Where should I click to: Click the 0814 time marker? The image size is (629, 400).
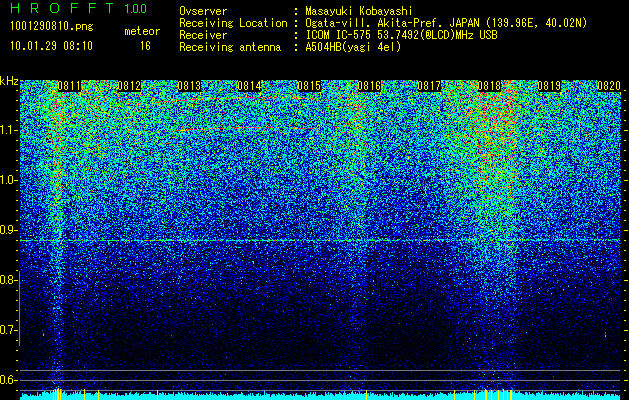point(250,86)
